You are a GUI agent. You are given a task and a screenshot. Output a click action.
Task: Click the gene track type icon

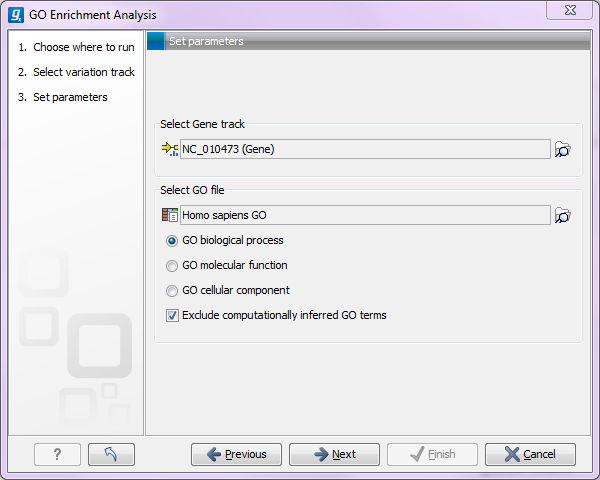[x=170, y=149]
